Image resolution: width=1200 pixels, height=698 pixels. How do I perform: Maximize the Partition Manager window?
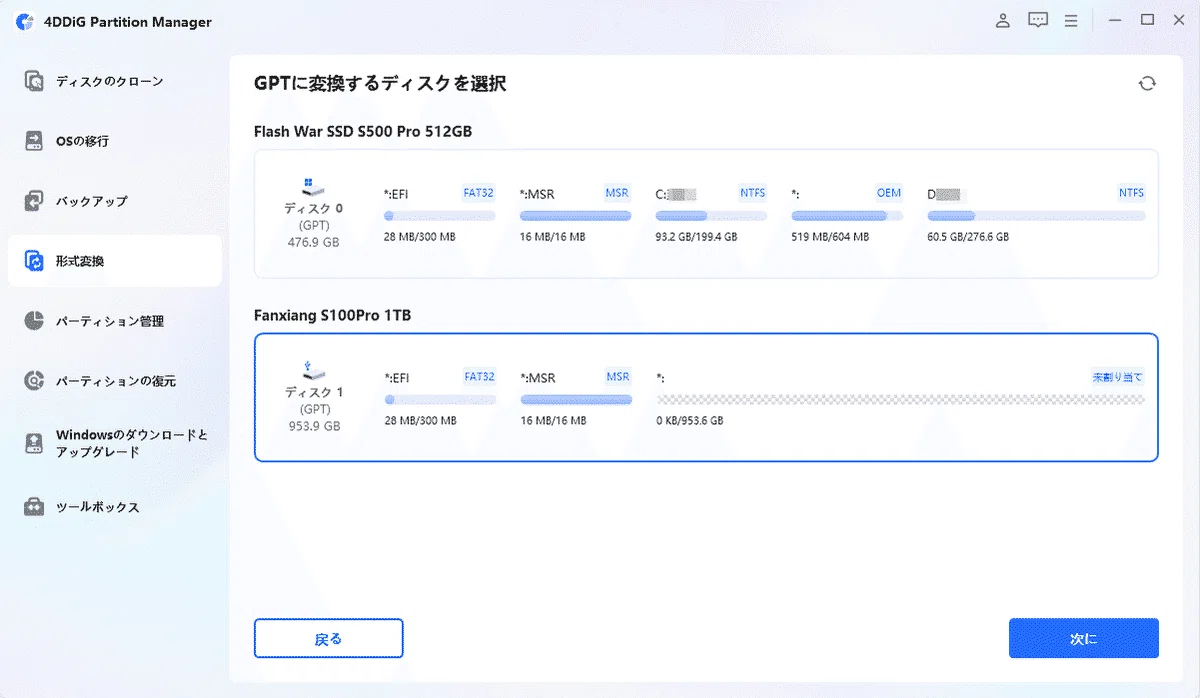coord(1147,20)
